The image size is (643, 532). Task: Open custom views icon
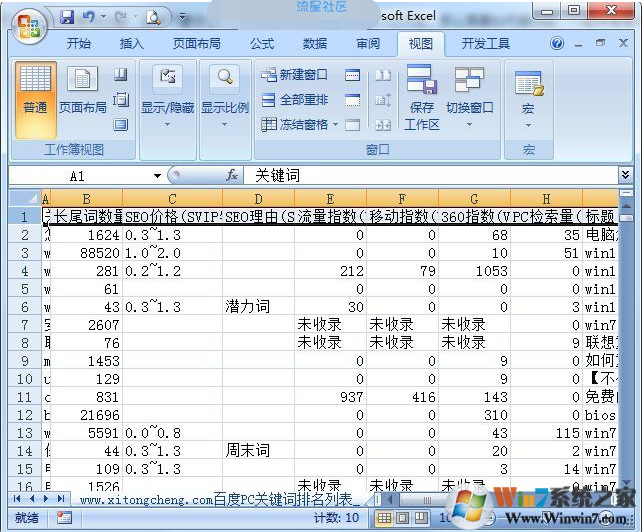pyautogui.click(x=121, y=100)
